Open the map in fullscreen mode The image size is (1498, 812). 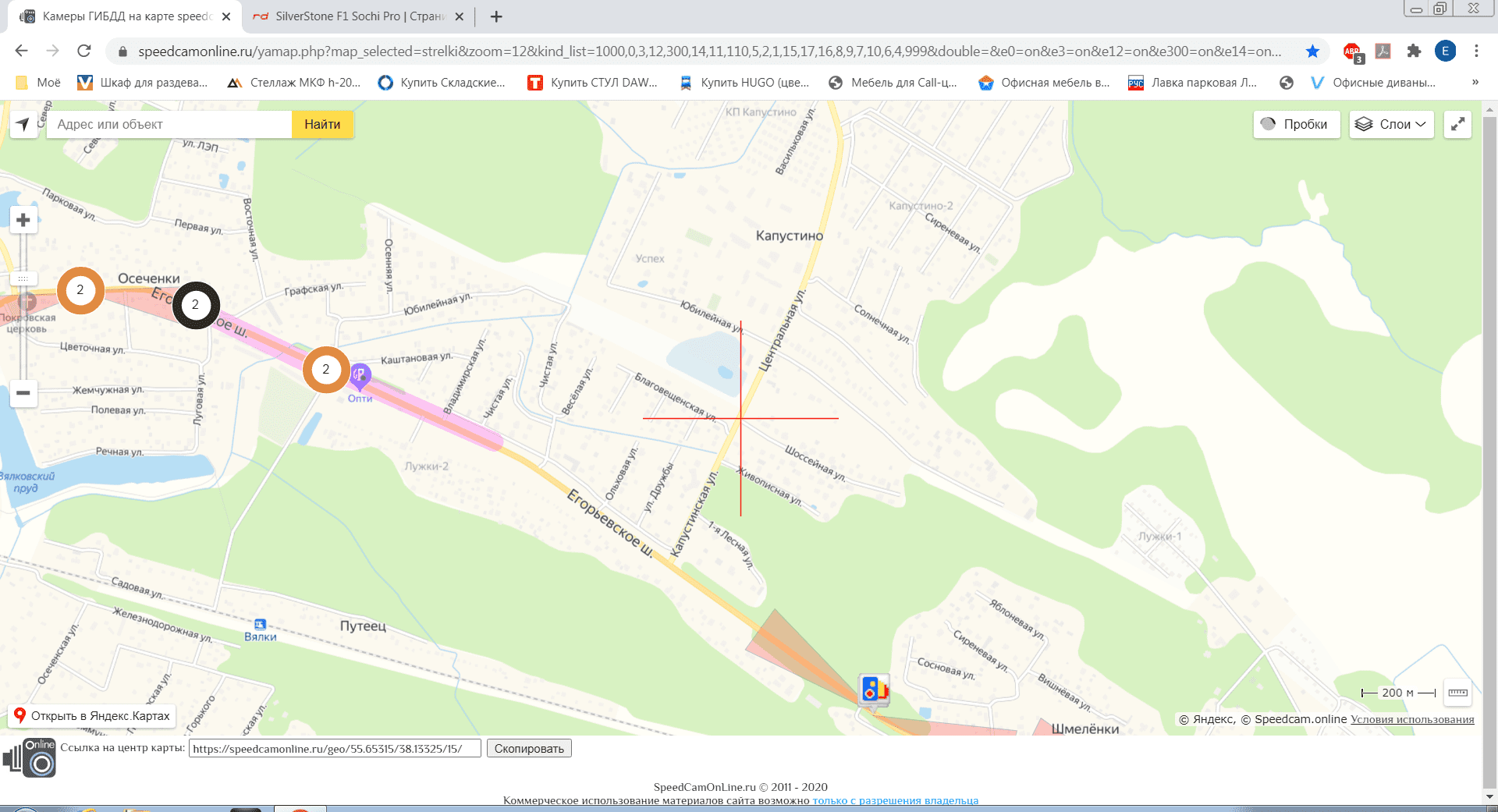pyautogui.click(x=1457, y=125)
